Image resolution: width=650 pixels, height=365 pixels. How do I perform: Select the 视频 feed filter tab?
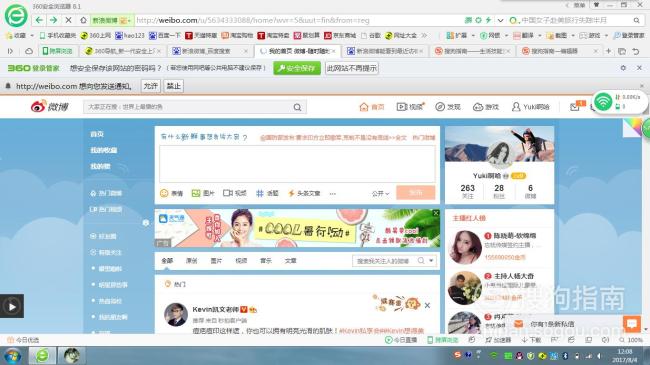pos(241,261)
